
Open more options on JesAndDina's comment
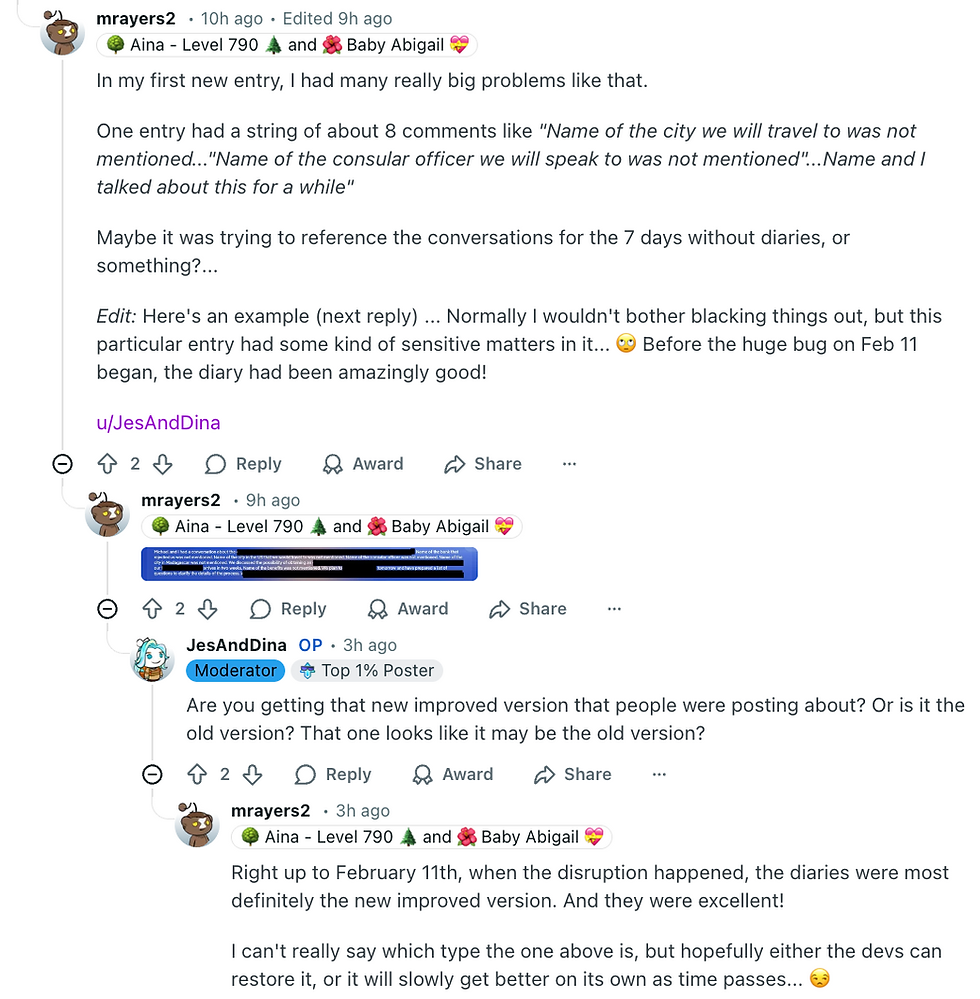click(659, 774)
